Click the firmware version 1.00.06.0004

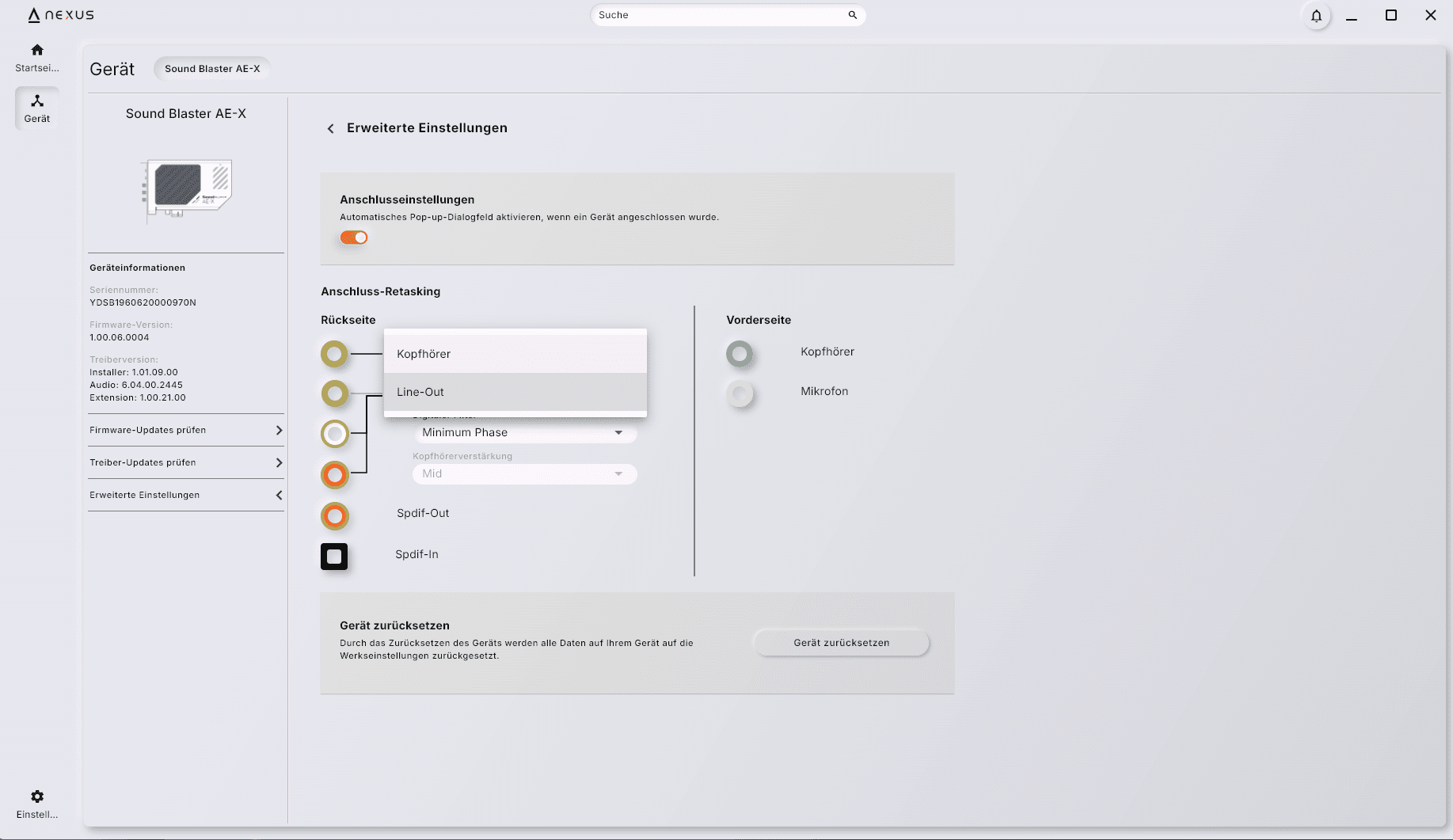pos(119,337)
